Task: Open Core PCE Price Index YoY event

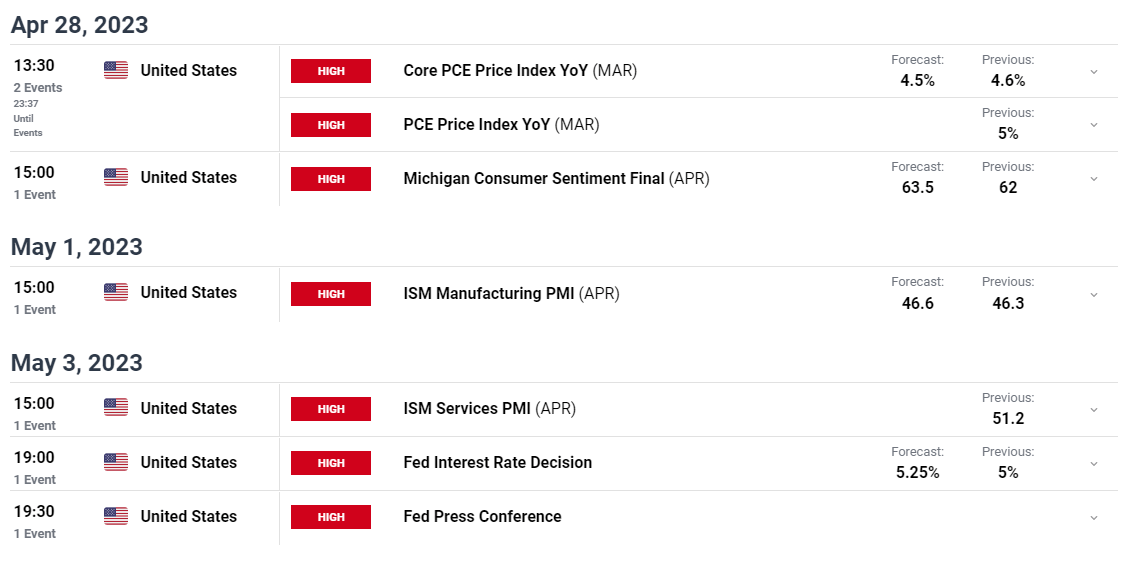Action: [520, 70]
